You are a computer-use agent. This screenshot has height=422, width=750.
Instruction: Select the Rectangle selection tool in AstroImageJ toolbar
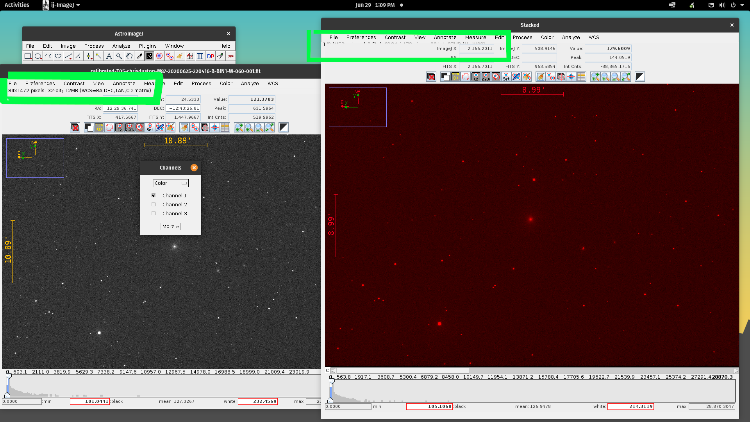click(29, 57)
